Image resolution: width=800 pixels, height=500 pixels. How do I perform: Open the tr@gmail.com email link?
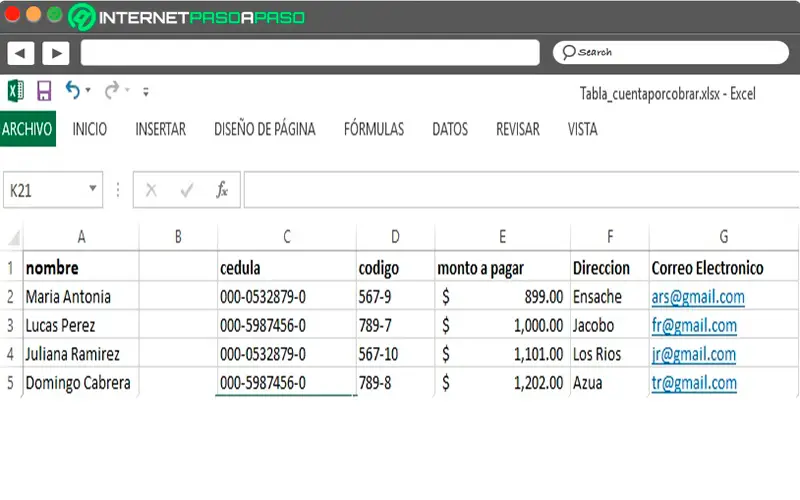click(694, 383)
